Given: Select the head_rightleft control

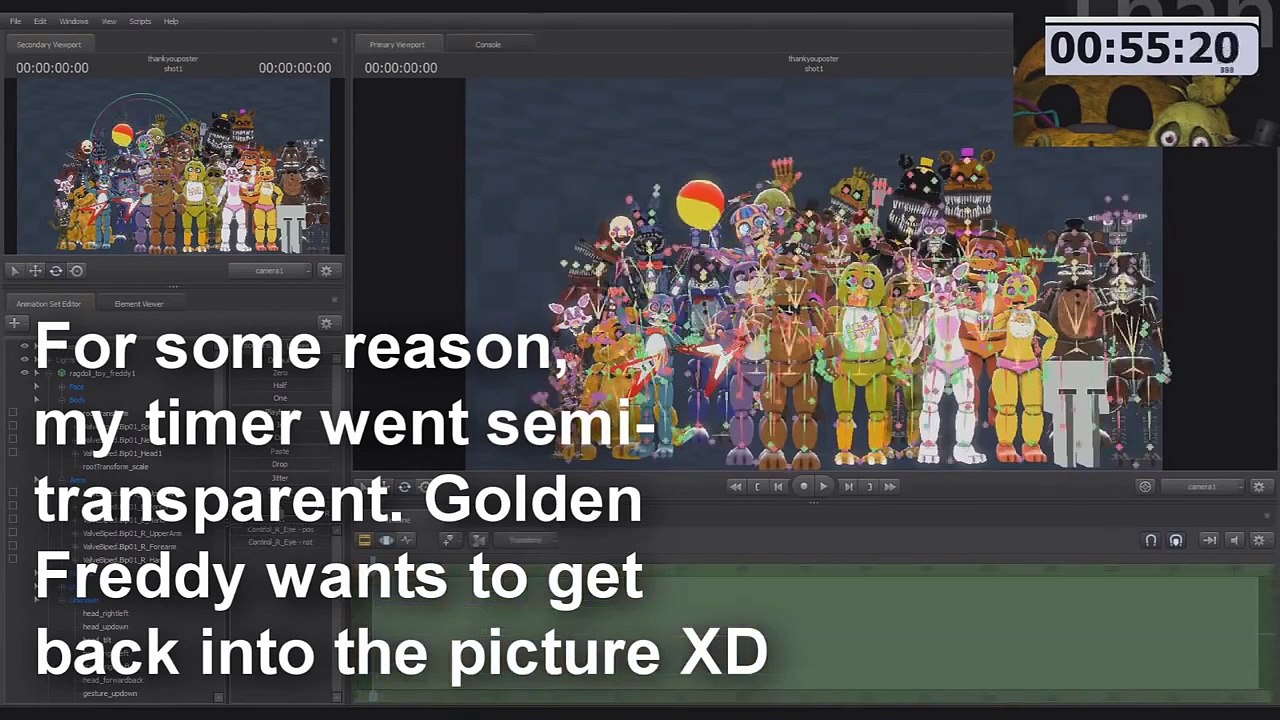Looking at the screenshot, I should click(x=105, y=613).
